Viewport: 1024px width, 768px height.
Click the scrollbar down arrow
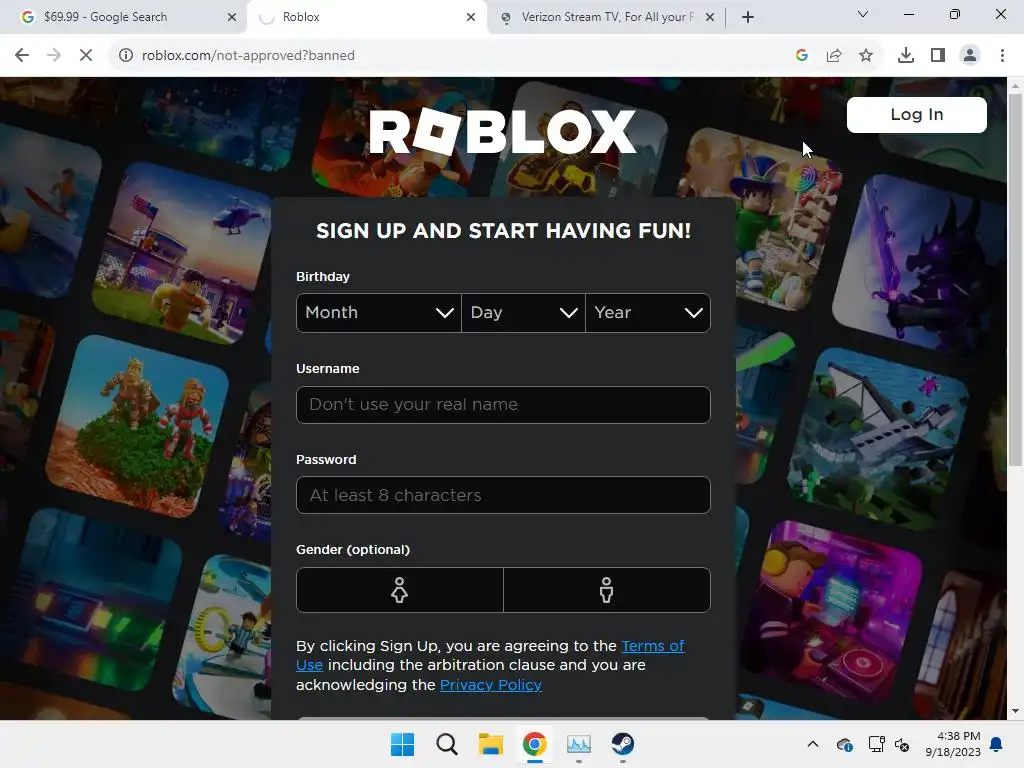click(1015, 711)
